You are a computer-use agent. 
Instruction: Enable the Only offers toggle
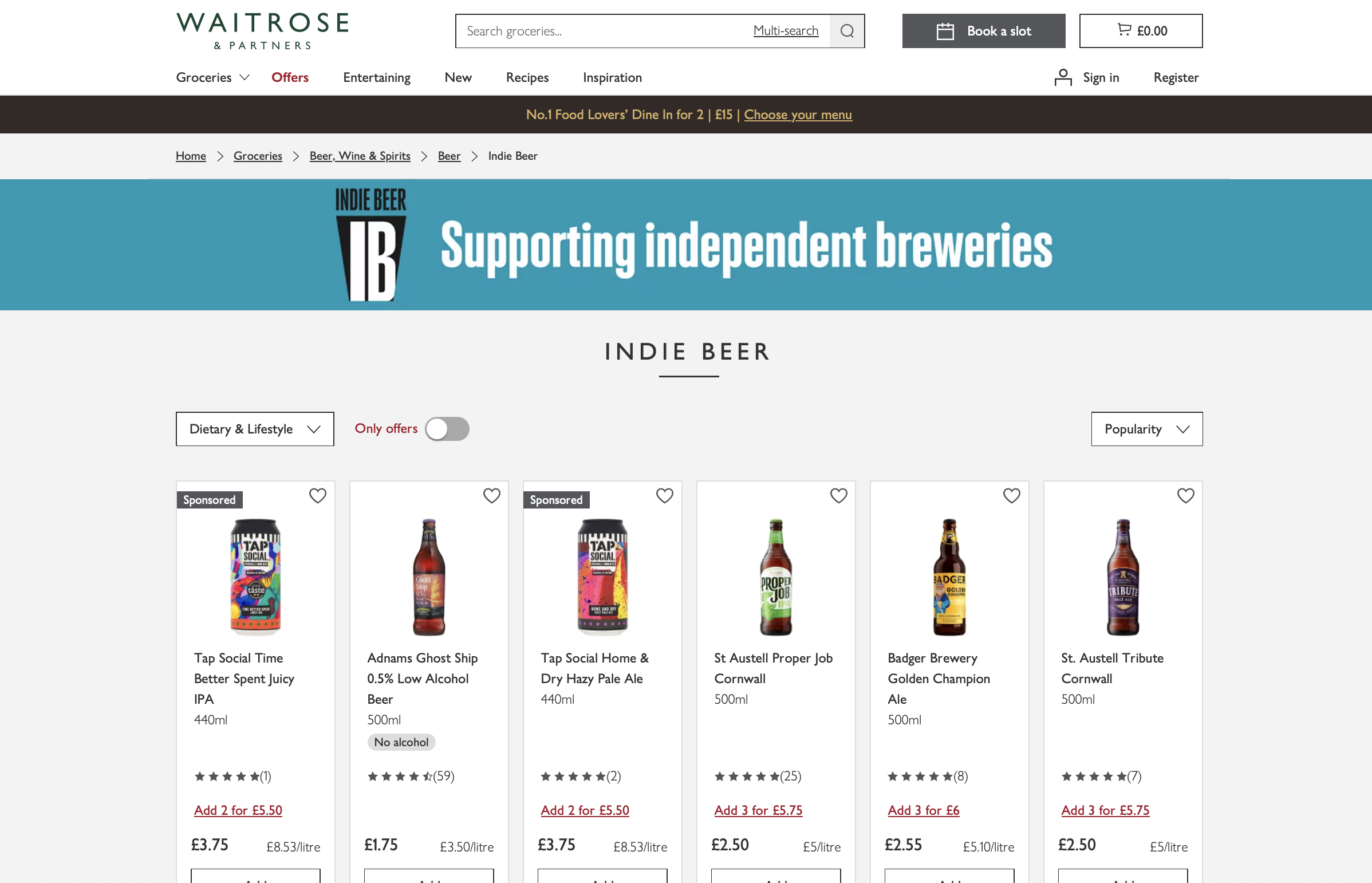[x=447, y=429]
